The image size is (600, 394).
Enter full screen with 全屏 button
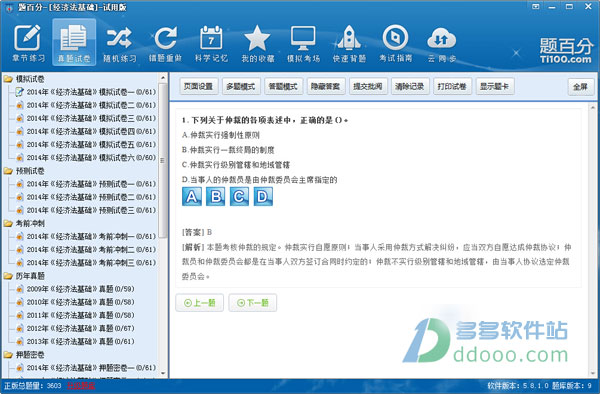tap(580, 87)
